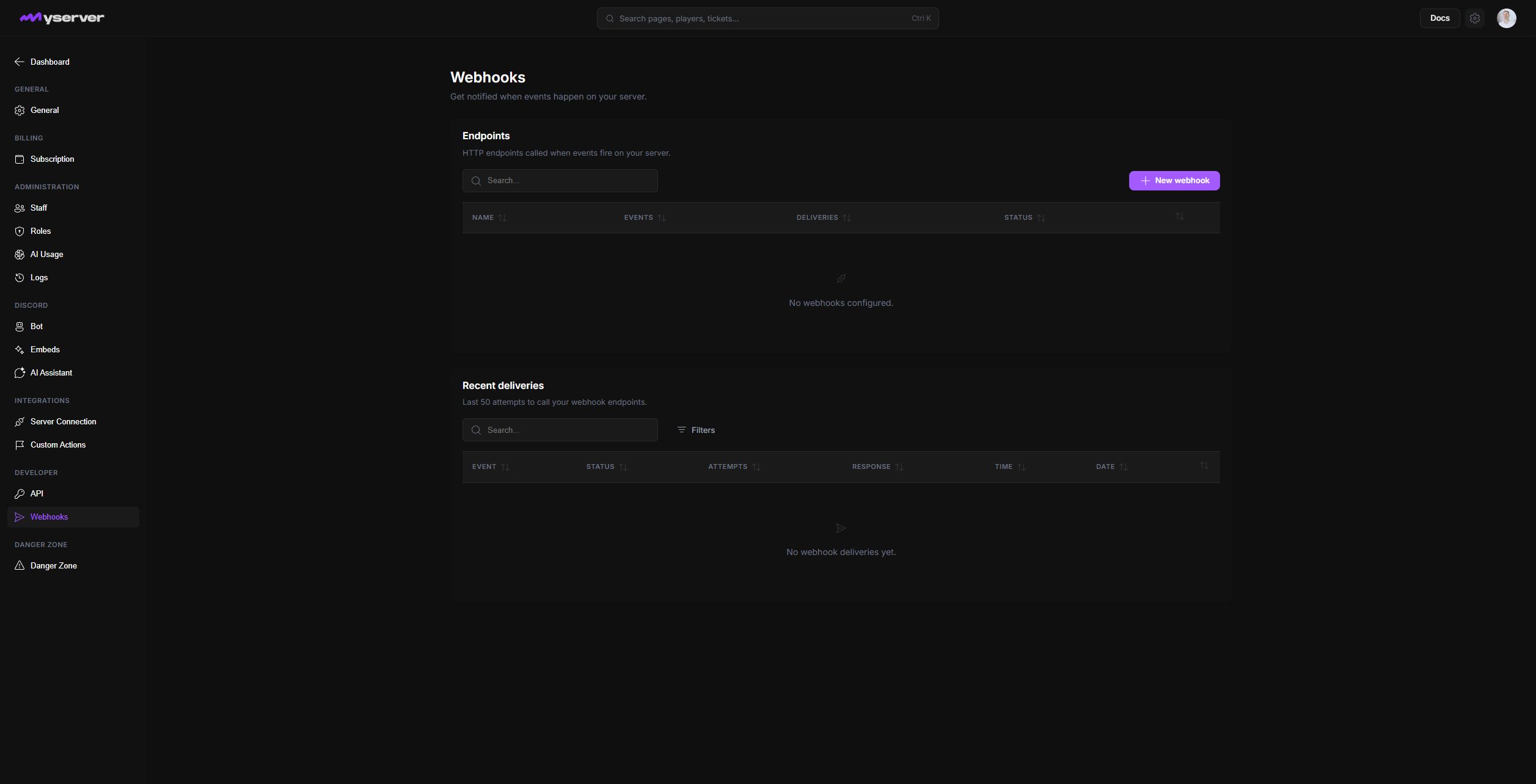1536x784 pixels.
Task: Click the Custom Actions flag icon
Action: [20, 445]
